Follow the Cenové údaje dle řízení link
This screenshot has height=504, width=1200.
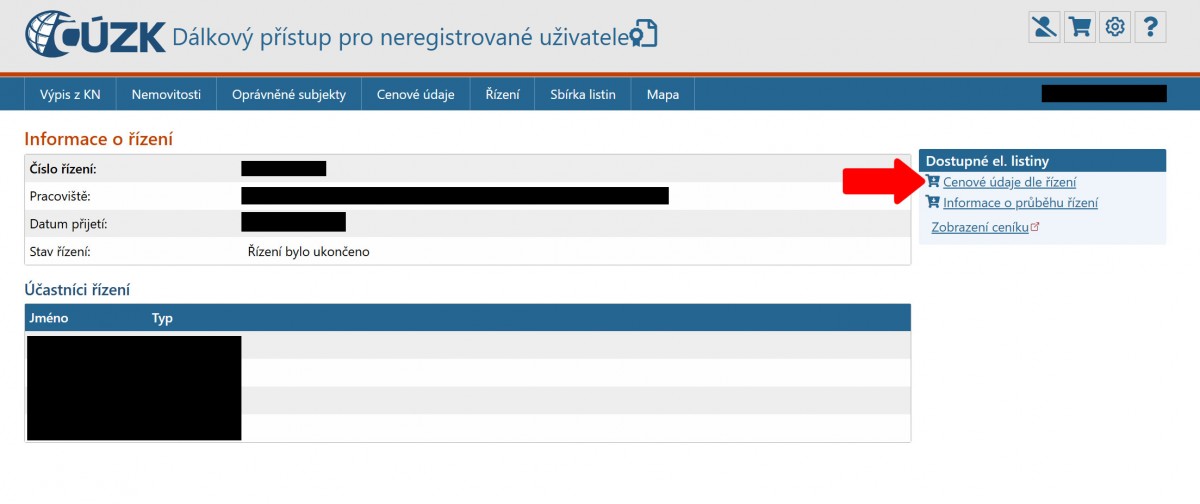1009,182
